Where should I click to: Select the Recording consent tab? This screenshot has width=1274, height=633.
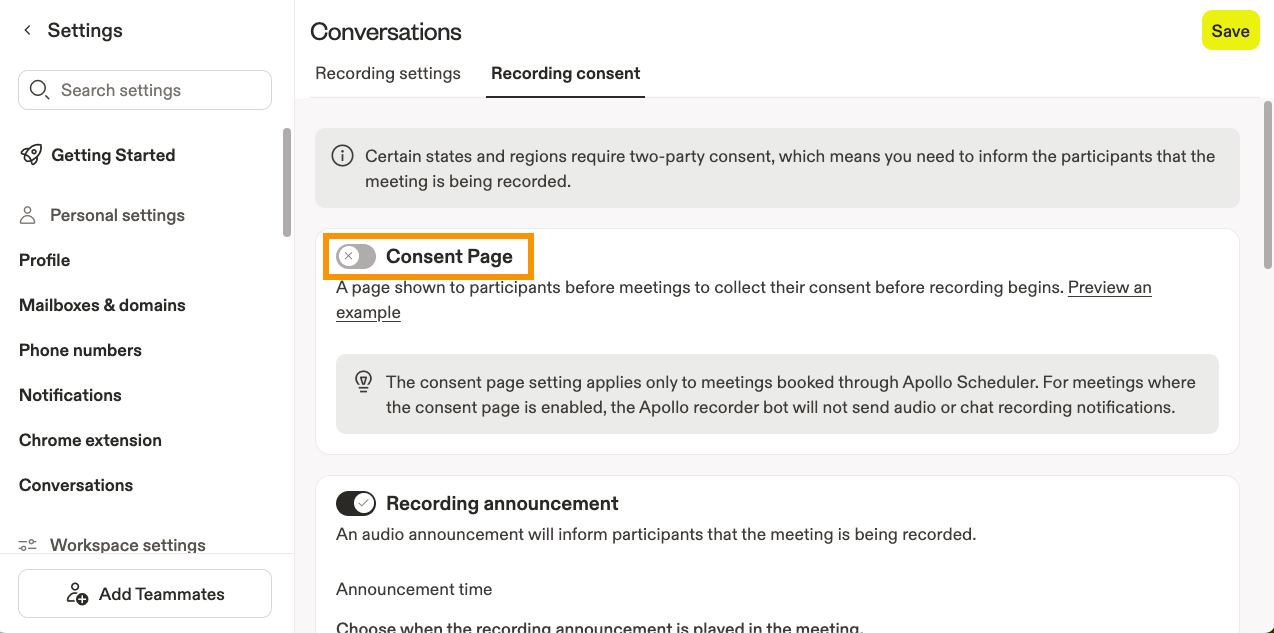pos(565,73)
